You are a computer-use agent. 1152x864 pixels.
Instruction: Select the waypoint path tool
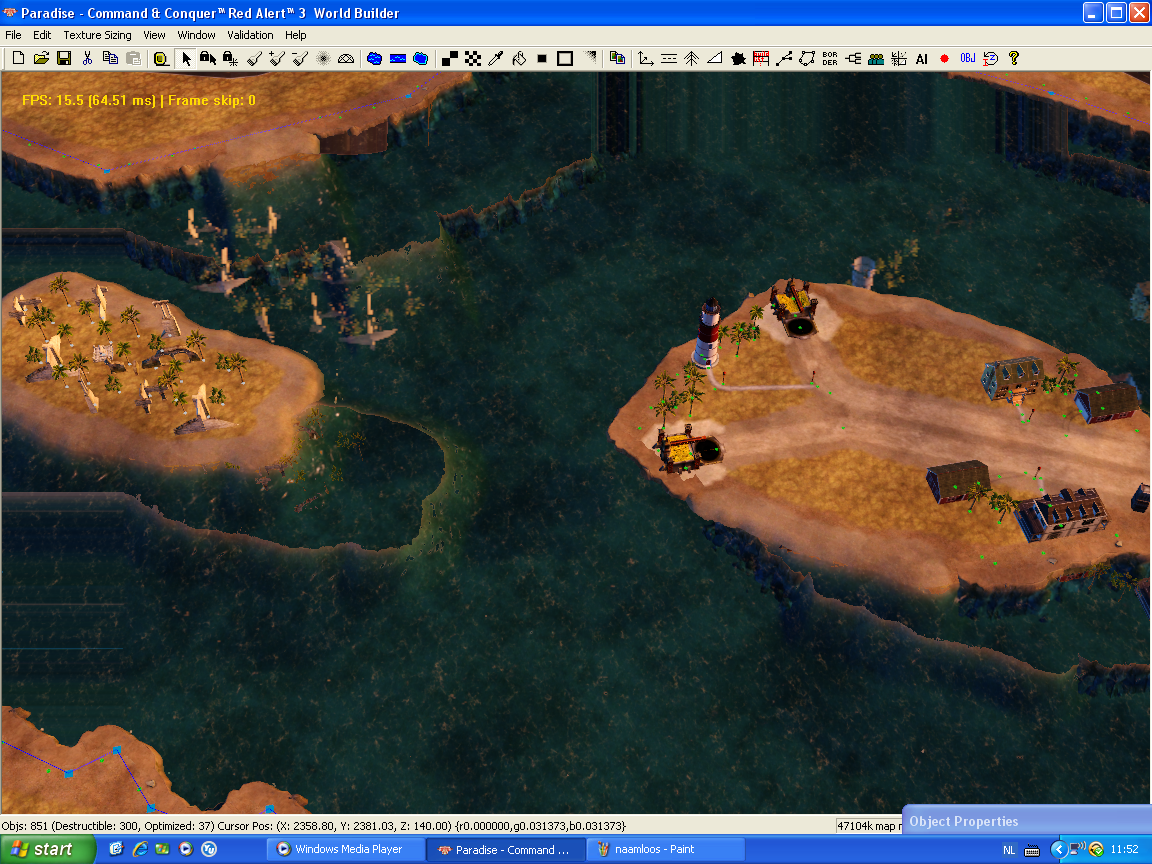(x=784, y=58)
